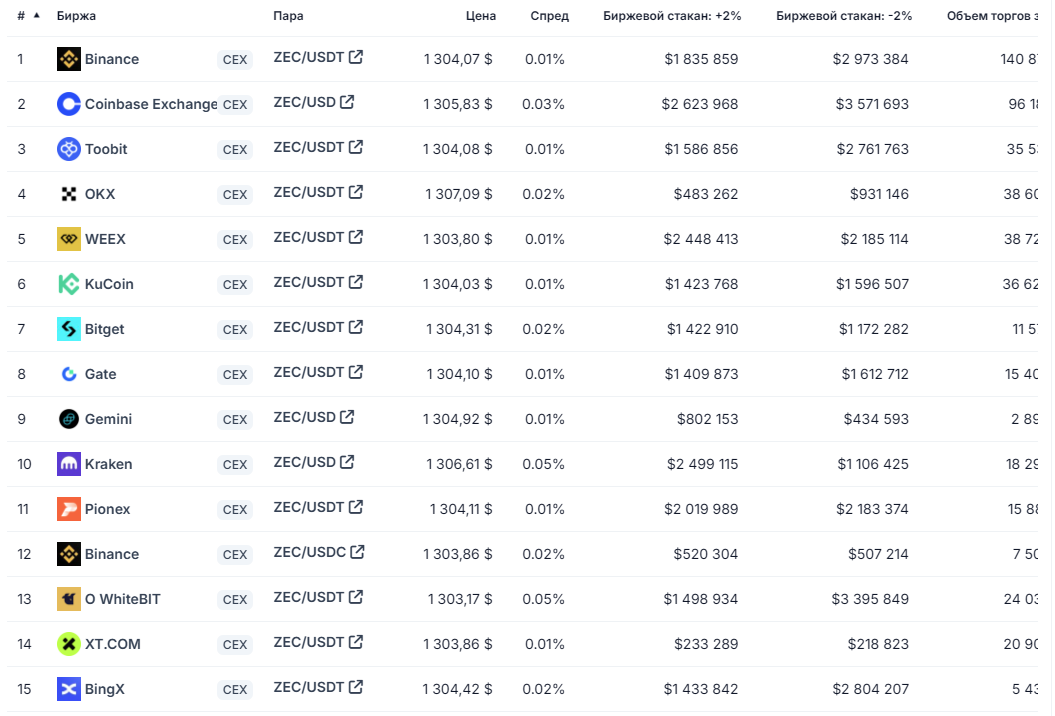Sort by the # rank column arrow
1055x716 pixels.
pos(36,15)
